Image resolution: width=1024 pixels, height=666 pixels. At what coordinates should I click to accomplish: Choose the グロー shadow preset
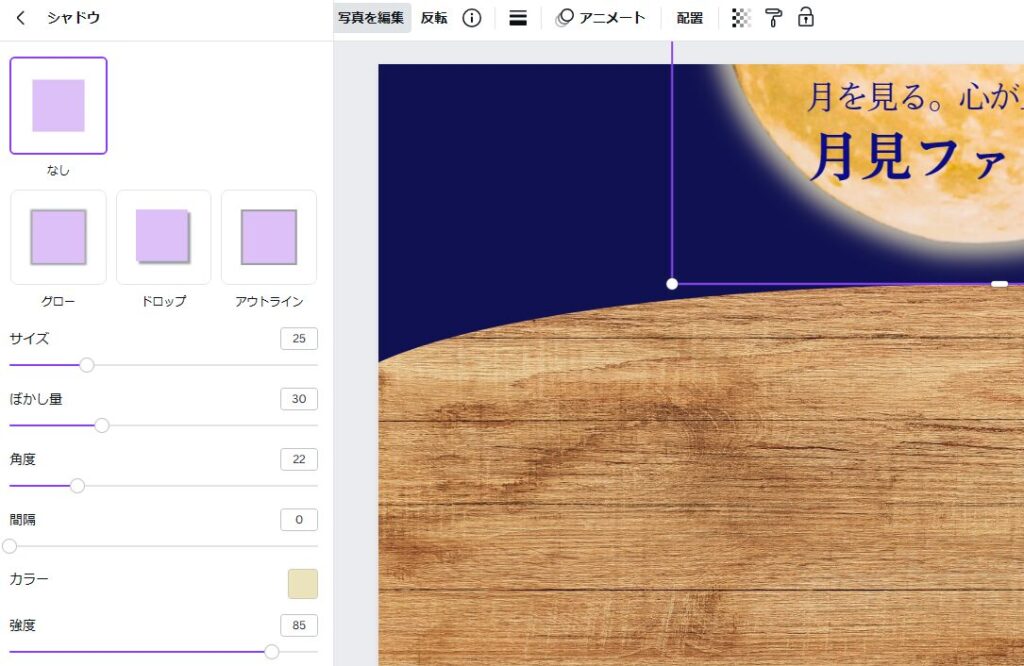[58, 238]
